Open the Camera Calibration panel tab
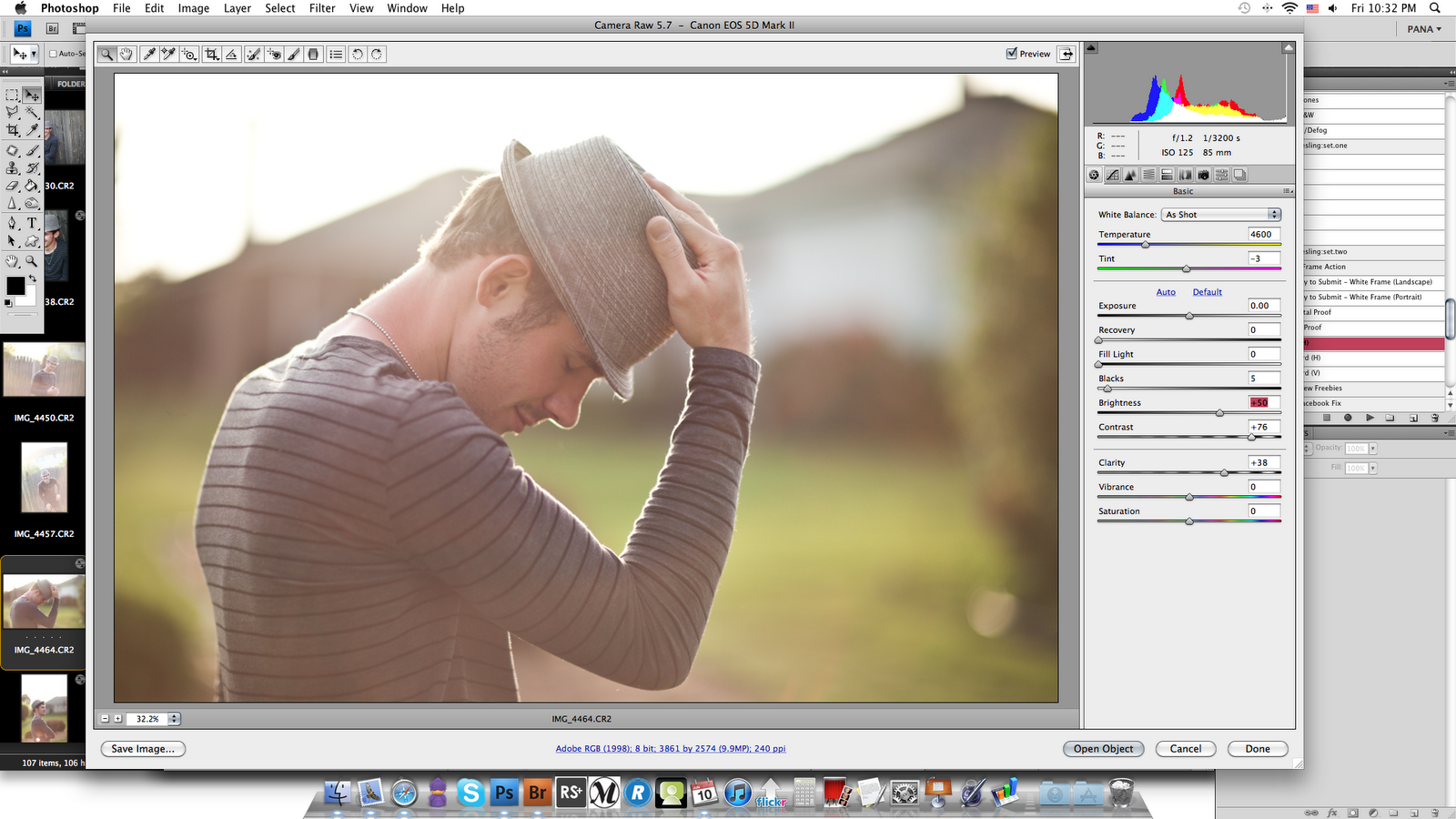 [x=1203, y=175]
